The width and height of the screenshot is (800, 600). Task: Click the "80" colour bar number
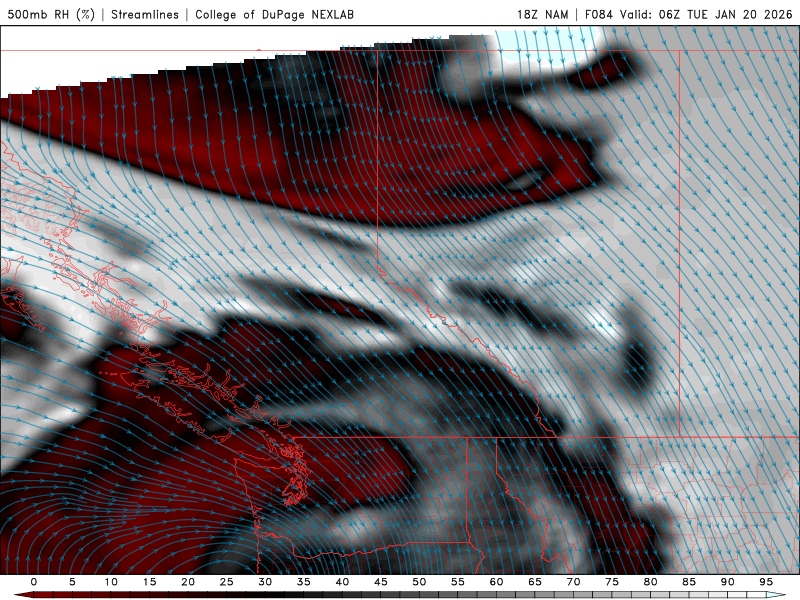pyautogui.click(x=650, y=582)
